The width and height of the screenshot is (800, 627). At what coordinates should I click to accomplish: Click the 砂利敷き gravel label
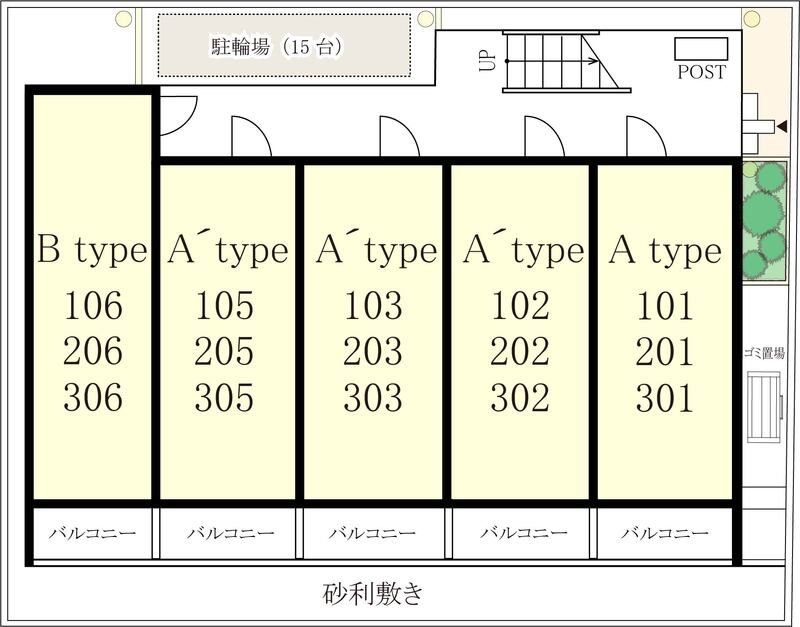(x=374, y=592)
